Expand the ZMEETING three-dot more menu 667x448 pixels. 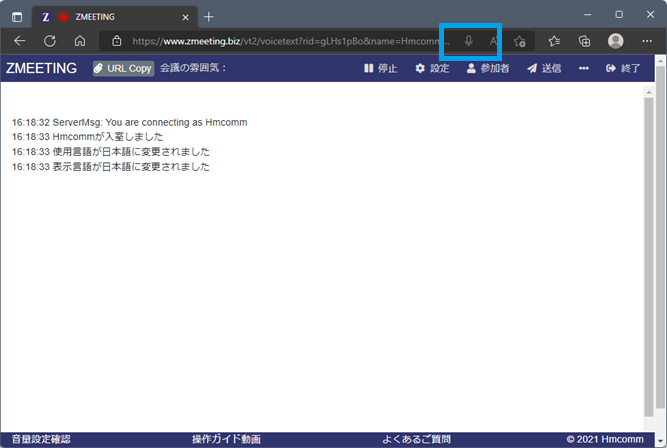coord(584,69)
